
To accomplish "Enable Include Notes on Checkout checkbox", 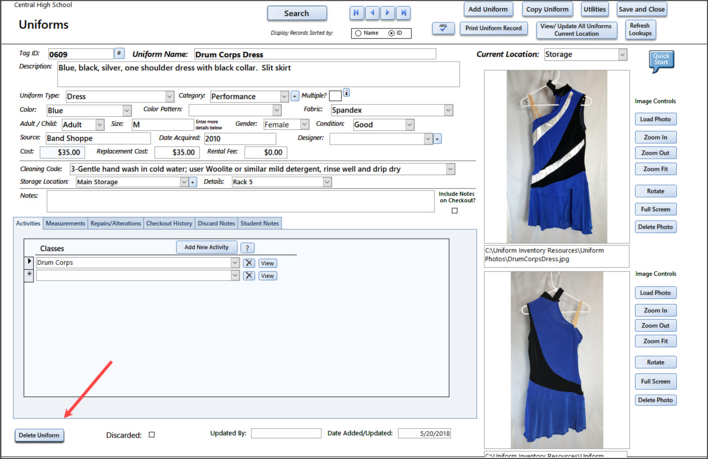I will pos(455,211).
